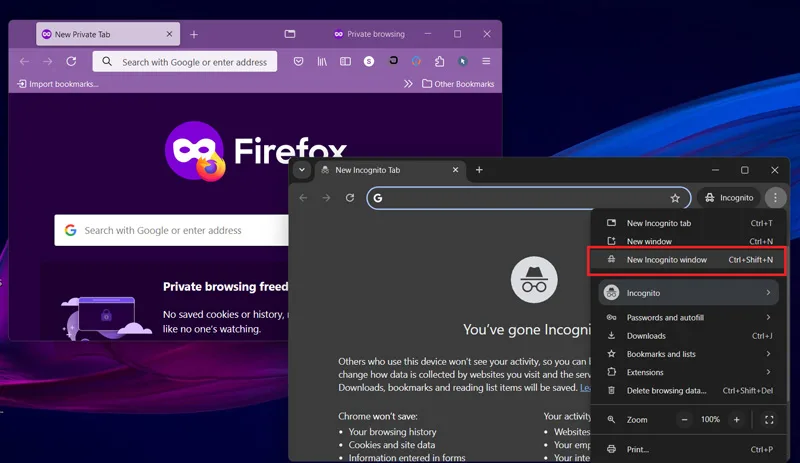Screen dimensions: 800x463
Task: Open the Firefox View icon in the tab bar
Action: [x=290, y=34]
